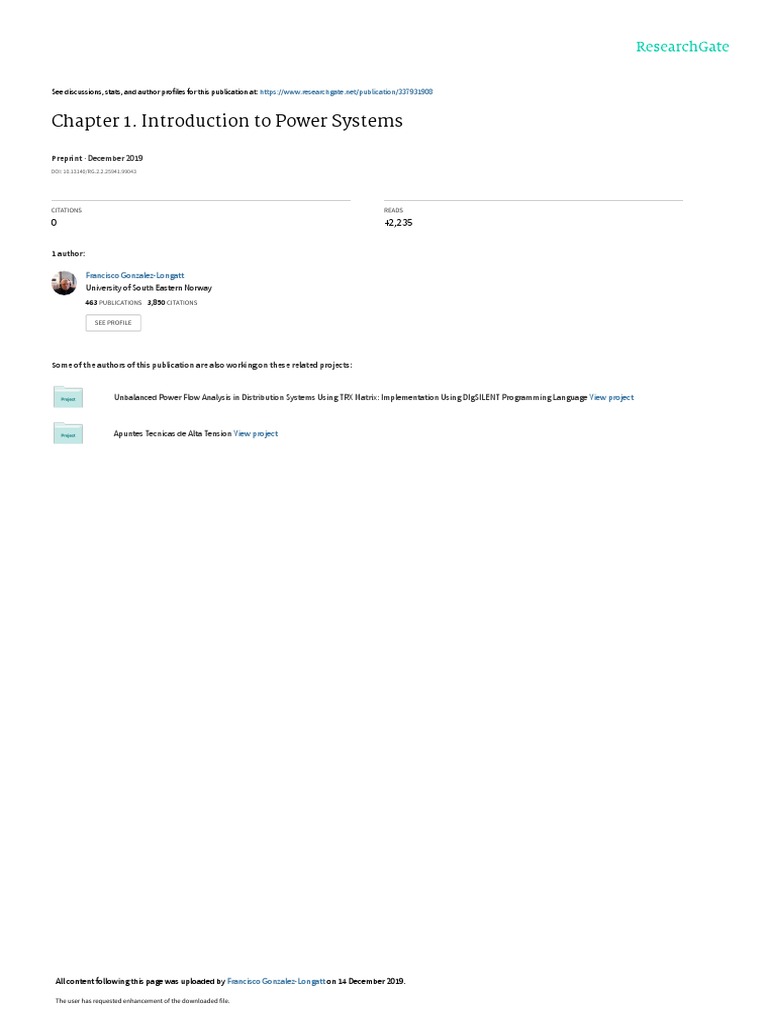This screenshot has height=1024, width=768.
Task: Click University of South Eastern Norway text
Action: click(149, 288)
